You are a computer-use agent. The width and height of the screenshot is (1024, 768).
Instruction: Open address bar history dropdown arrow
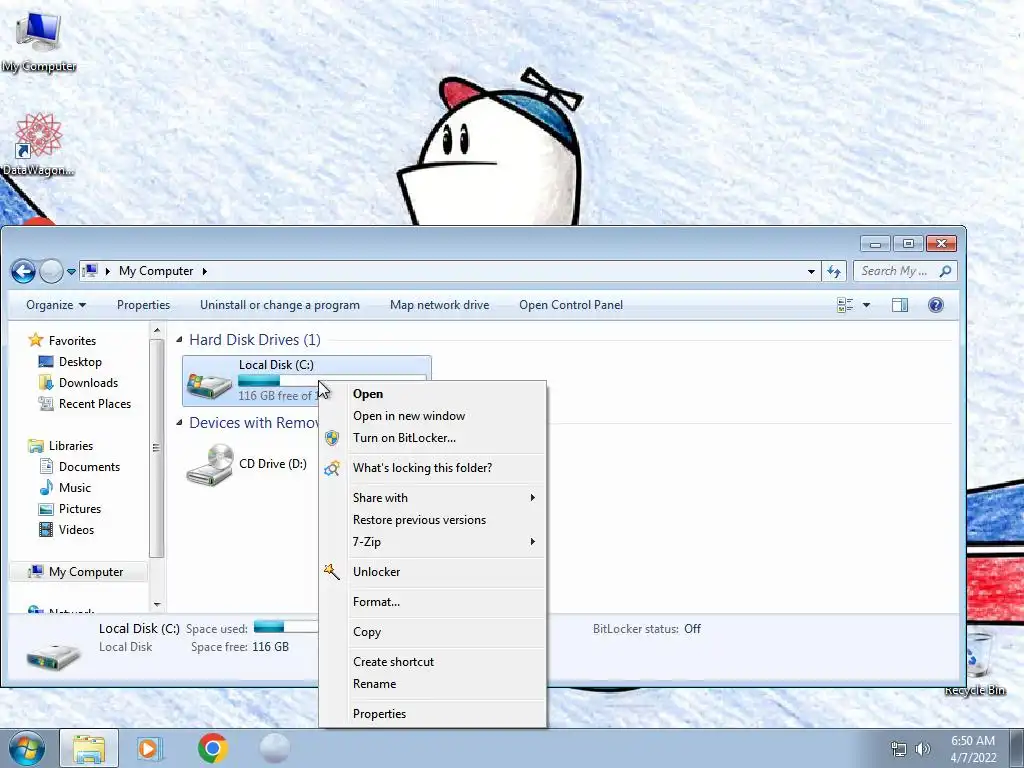click(x=811, y=272)
